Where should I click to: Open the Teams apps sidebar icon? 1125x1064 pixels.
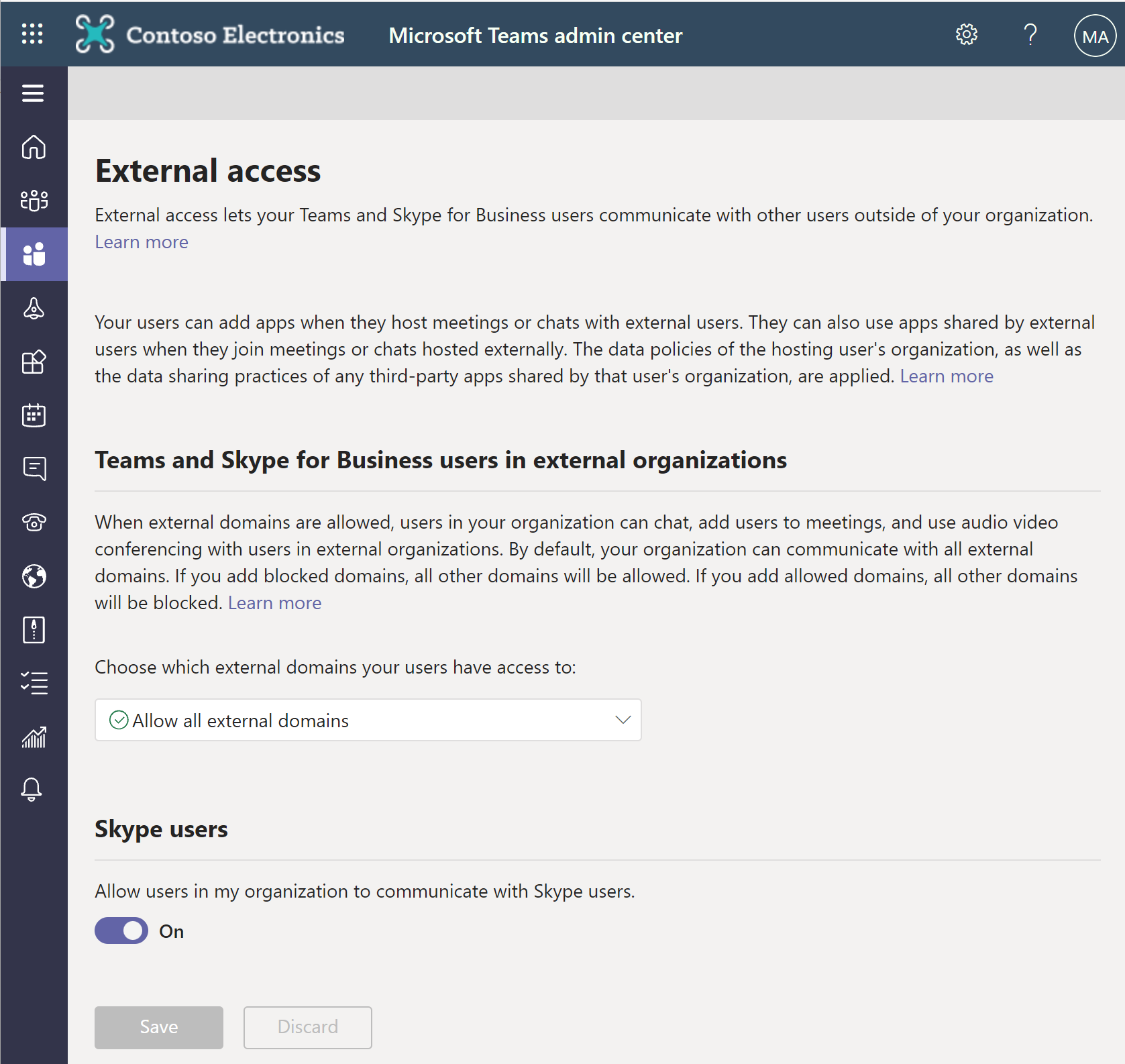tap(34, 362)
